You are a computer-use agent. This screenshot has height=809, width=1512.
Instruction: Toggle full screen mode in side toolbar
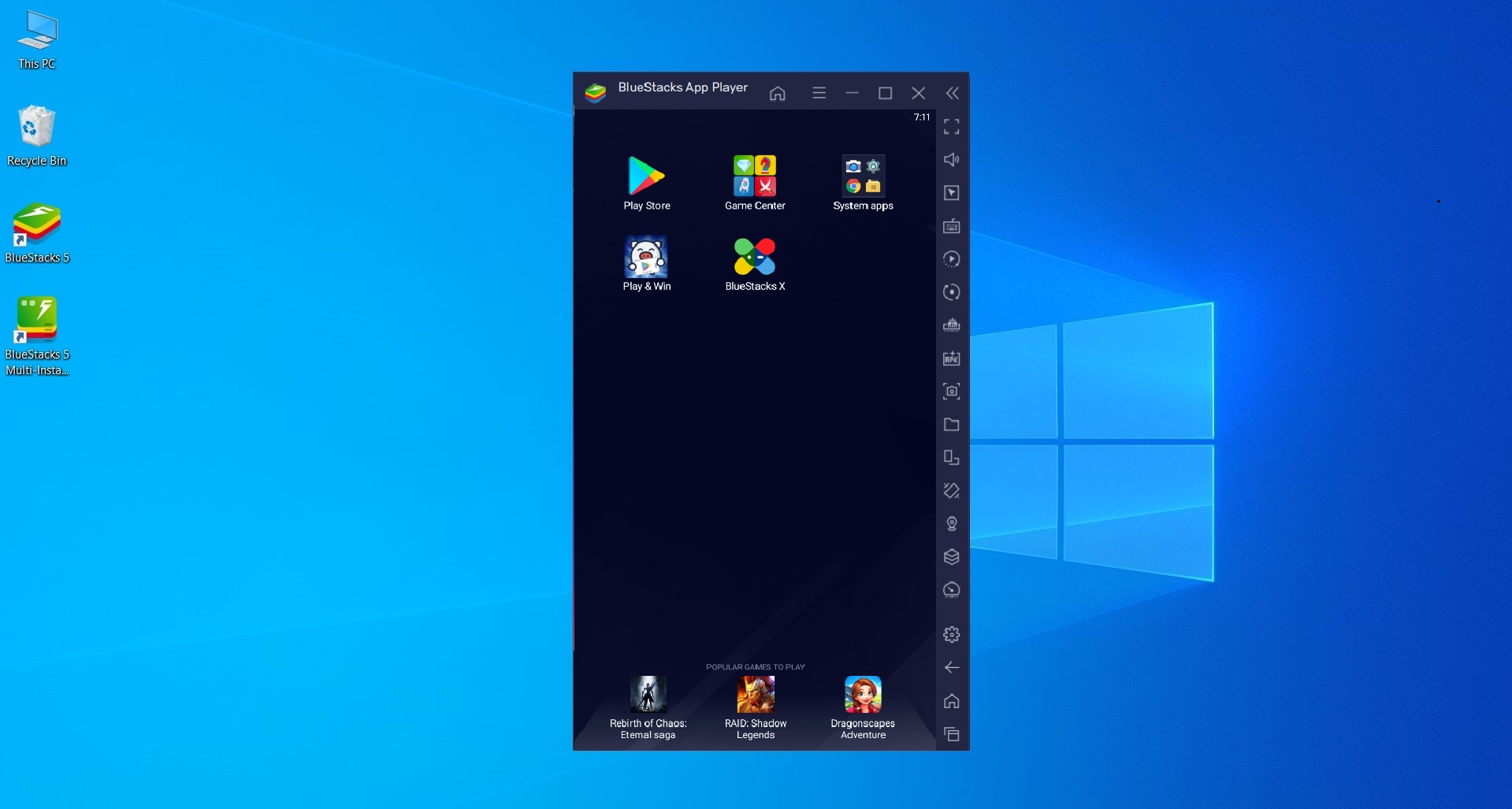click(952, 127)
